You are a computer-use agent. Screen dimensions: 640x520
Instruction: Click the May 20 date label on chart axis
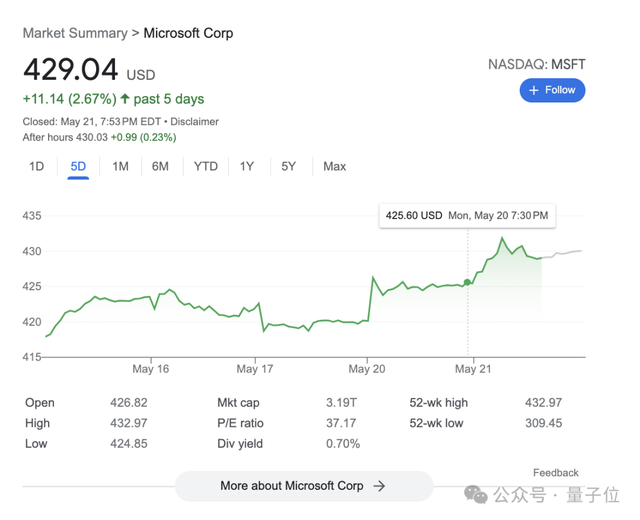[x=366, y=369]
